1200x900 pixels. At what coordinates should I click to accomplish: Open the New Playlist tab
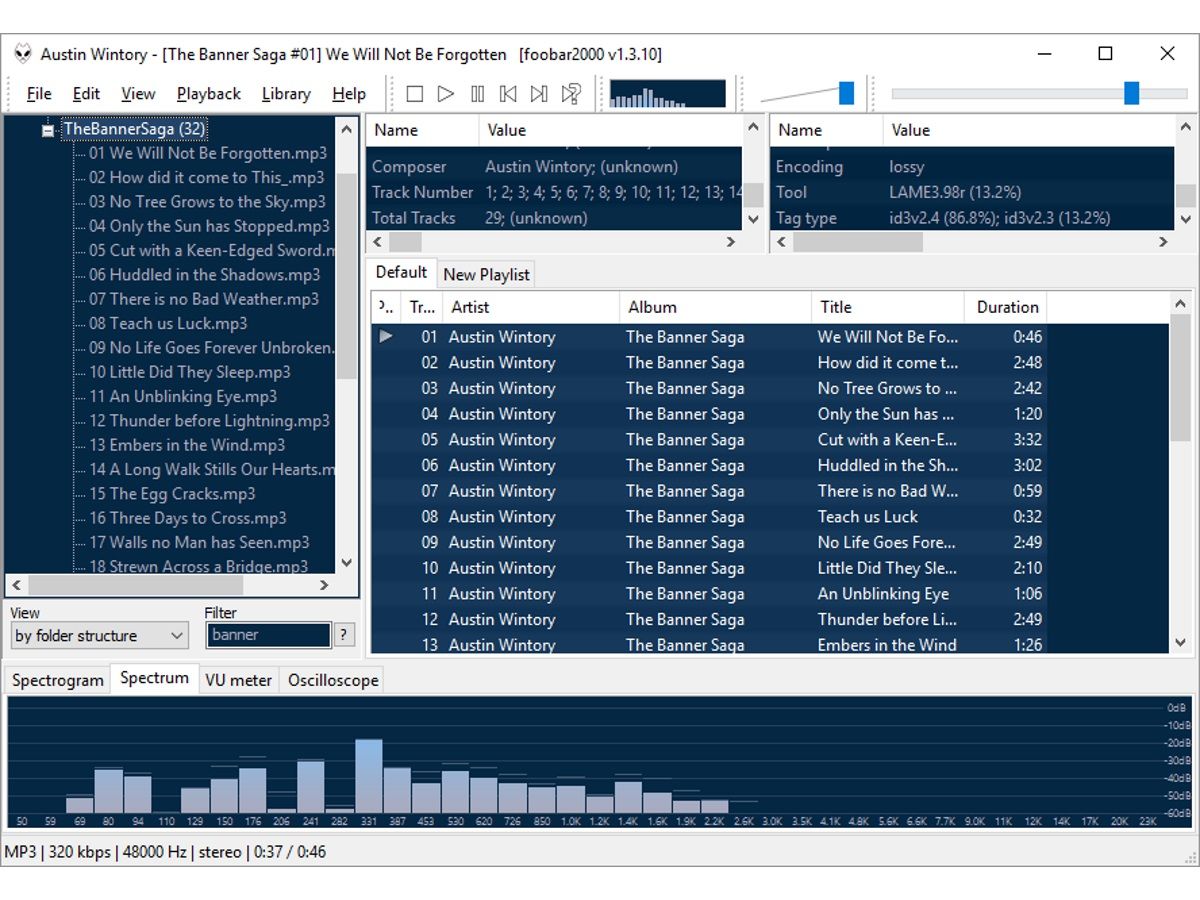pyautogui.click(x=486, y=273)
